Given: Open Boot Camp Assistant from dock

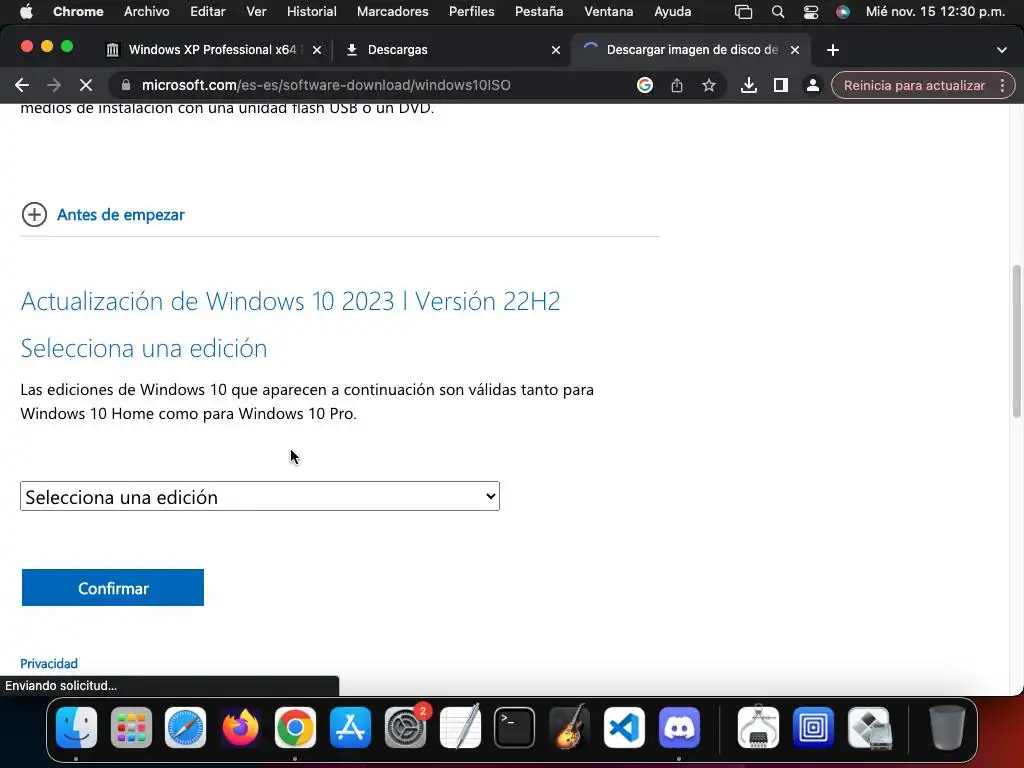Looking at the screenshot, I should click(x=869, y=727).
